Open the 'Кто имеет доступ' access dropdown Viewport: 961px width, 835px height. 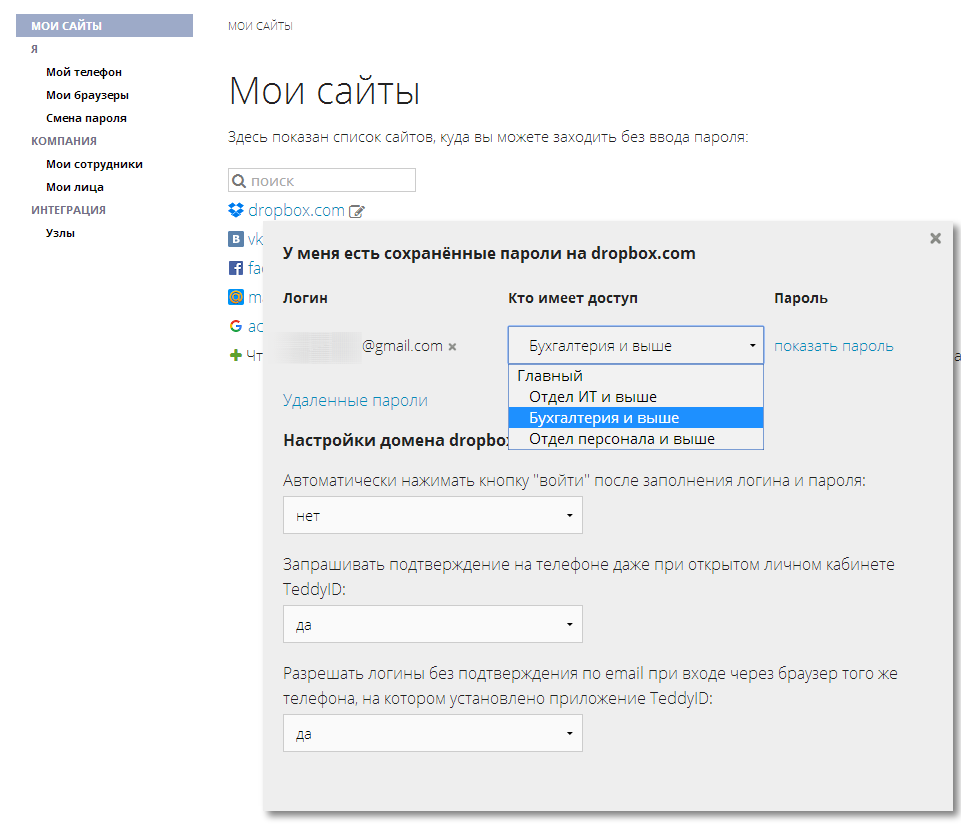pyautogui.click(x=635, y=346)
